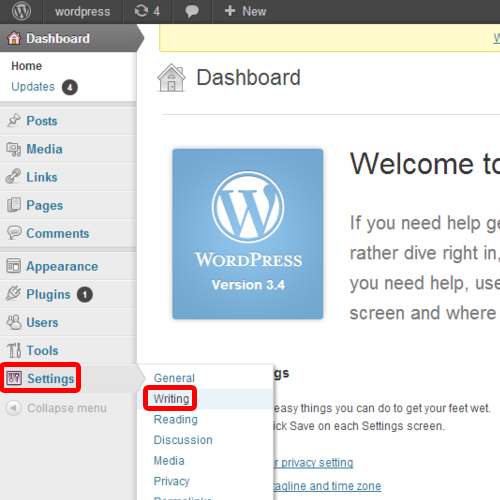
Task: Click the Plugins plug icon
Action: [x=13, y=293]
